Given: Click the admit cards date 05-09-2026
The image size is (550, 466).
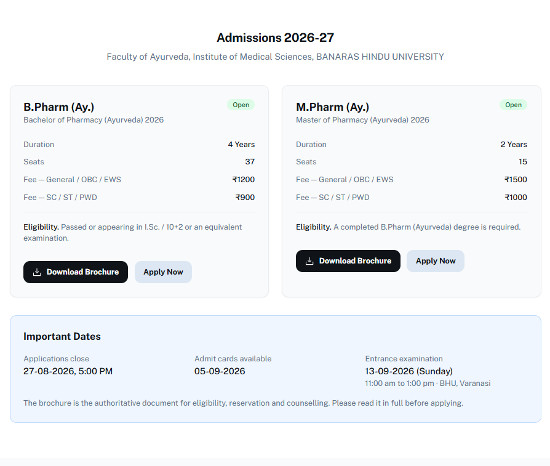Looking at the screenshot, I should tap(220, 371).
